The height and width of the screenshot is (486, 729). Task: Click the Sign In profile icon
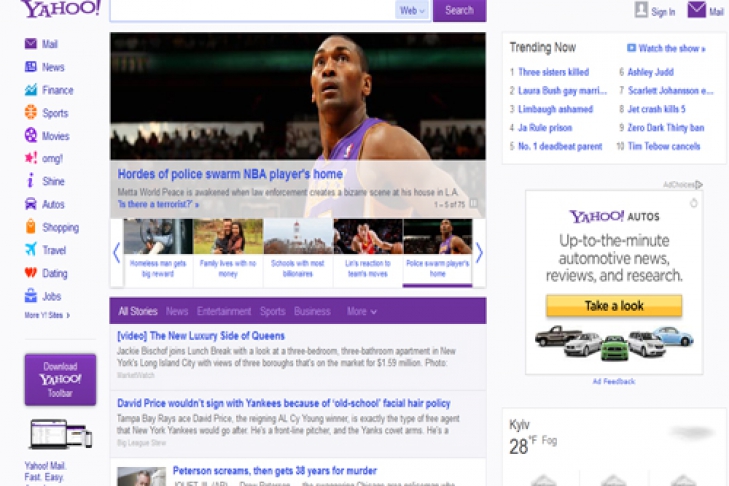(642, 10)
